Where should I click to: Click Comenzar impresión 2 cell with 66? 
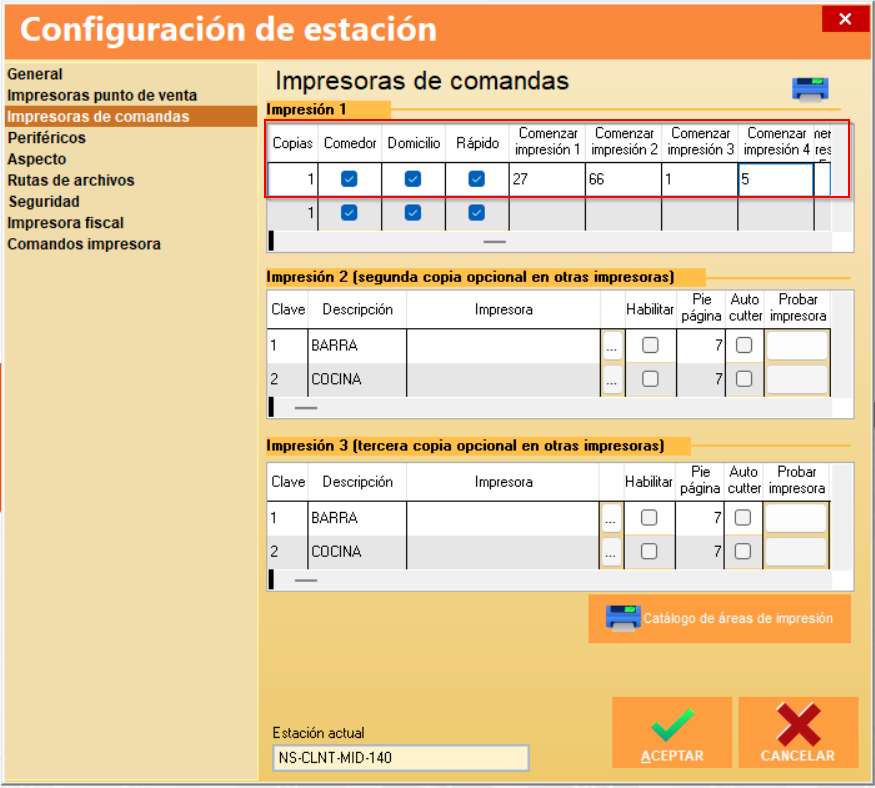click(623, 179)
